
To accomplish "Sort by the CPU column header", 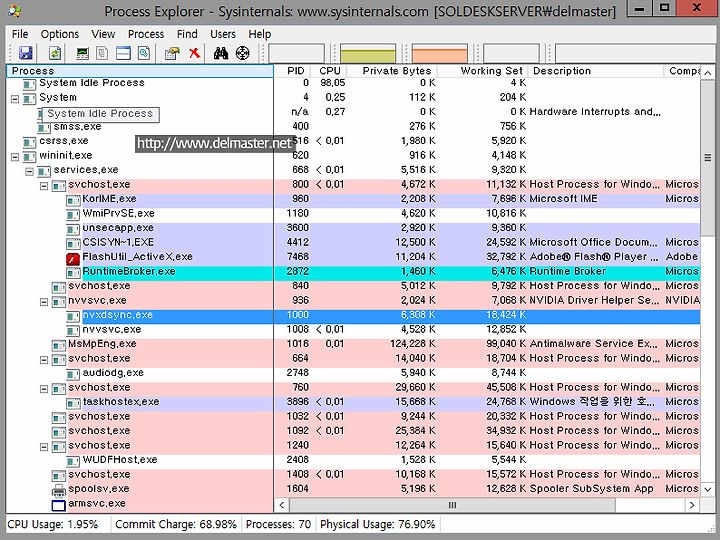I will click(x=329, y=71).
